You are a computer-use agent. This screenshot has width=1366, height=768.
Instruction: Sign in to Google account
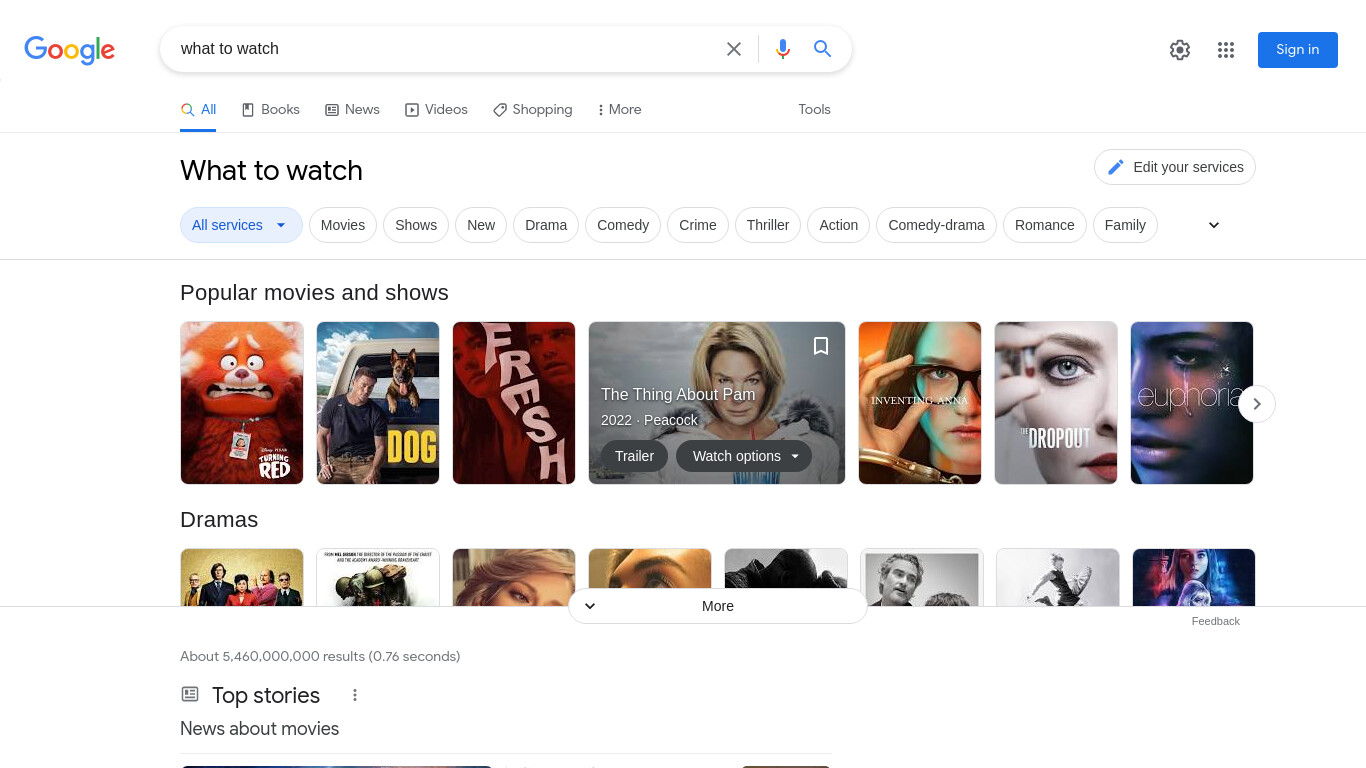coord(1298,50)
